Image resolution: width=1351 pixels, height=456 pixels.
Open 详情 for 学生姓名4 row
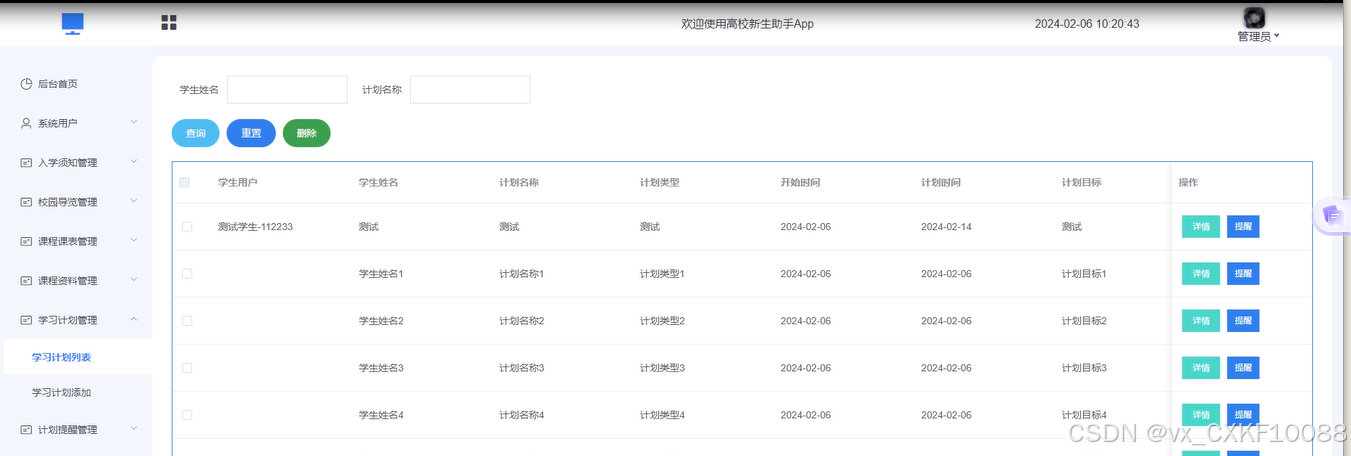[1201, 415]
